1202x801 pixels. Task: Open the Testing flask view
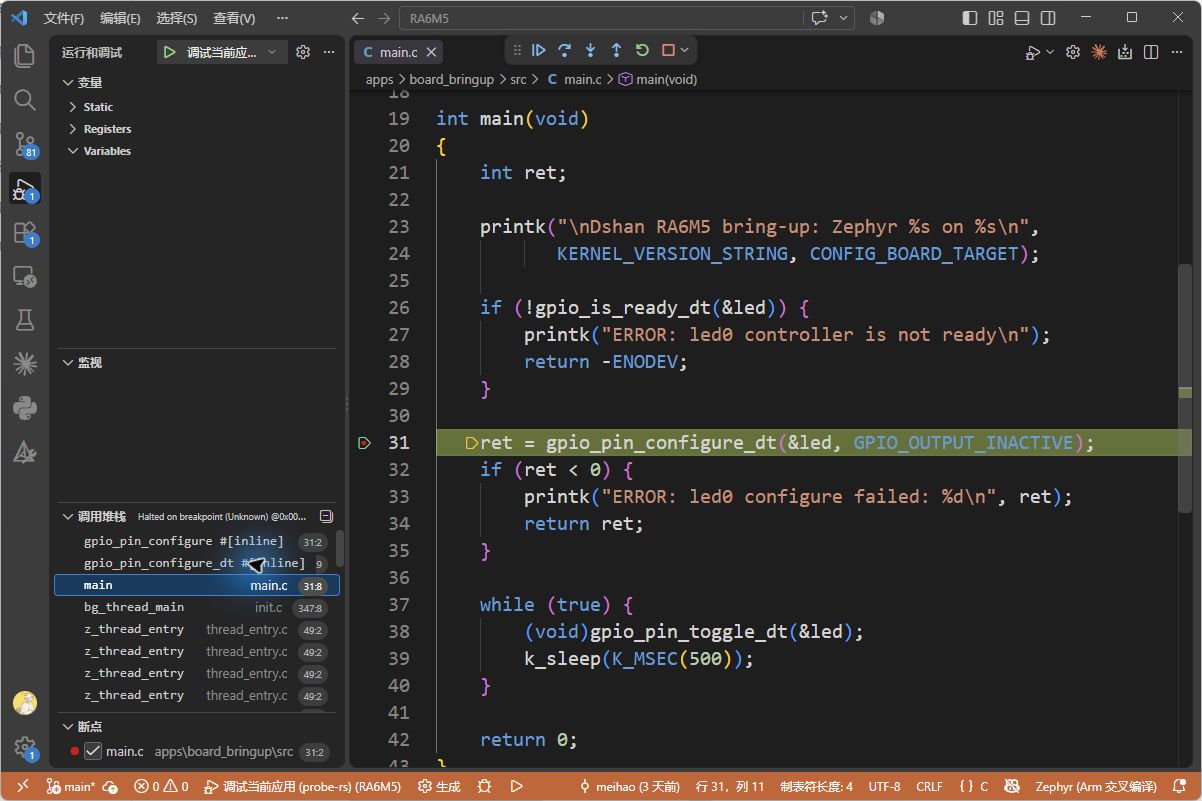pos(25,319)
